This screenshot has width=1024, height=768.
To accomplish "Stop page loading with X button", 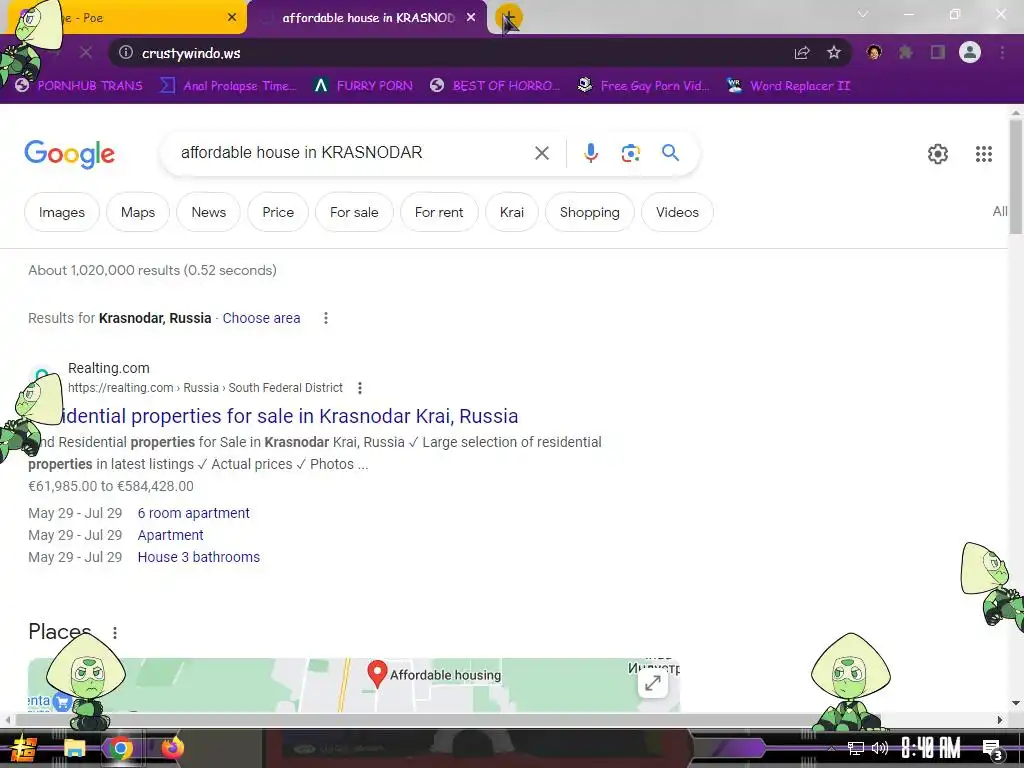I will point(86,53).
